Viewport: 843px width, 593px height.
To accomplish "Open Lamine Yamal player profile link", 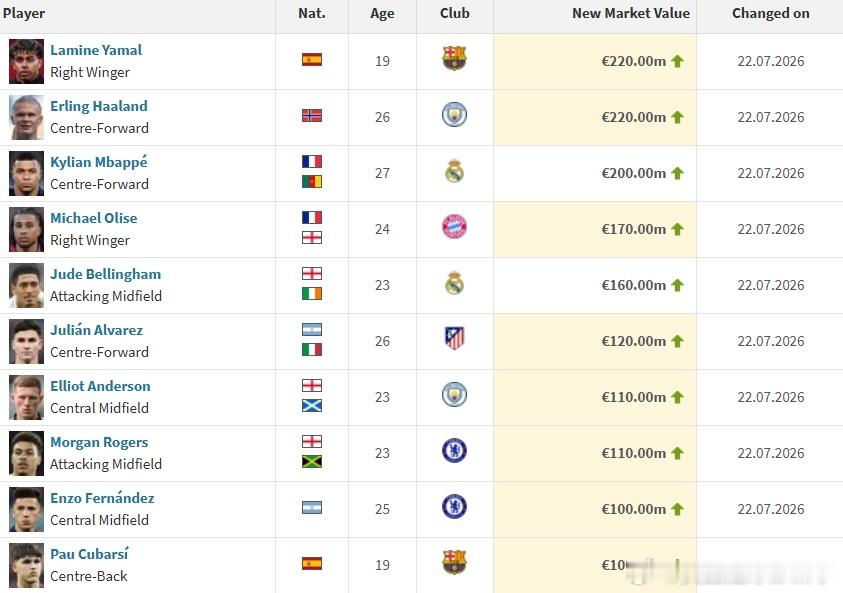I will 96,50.
